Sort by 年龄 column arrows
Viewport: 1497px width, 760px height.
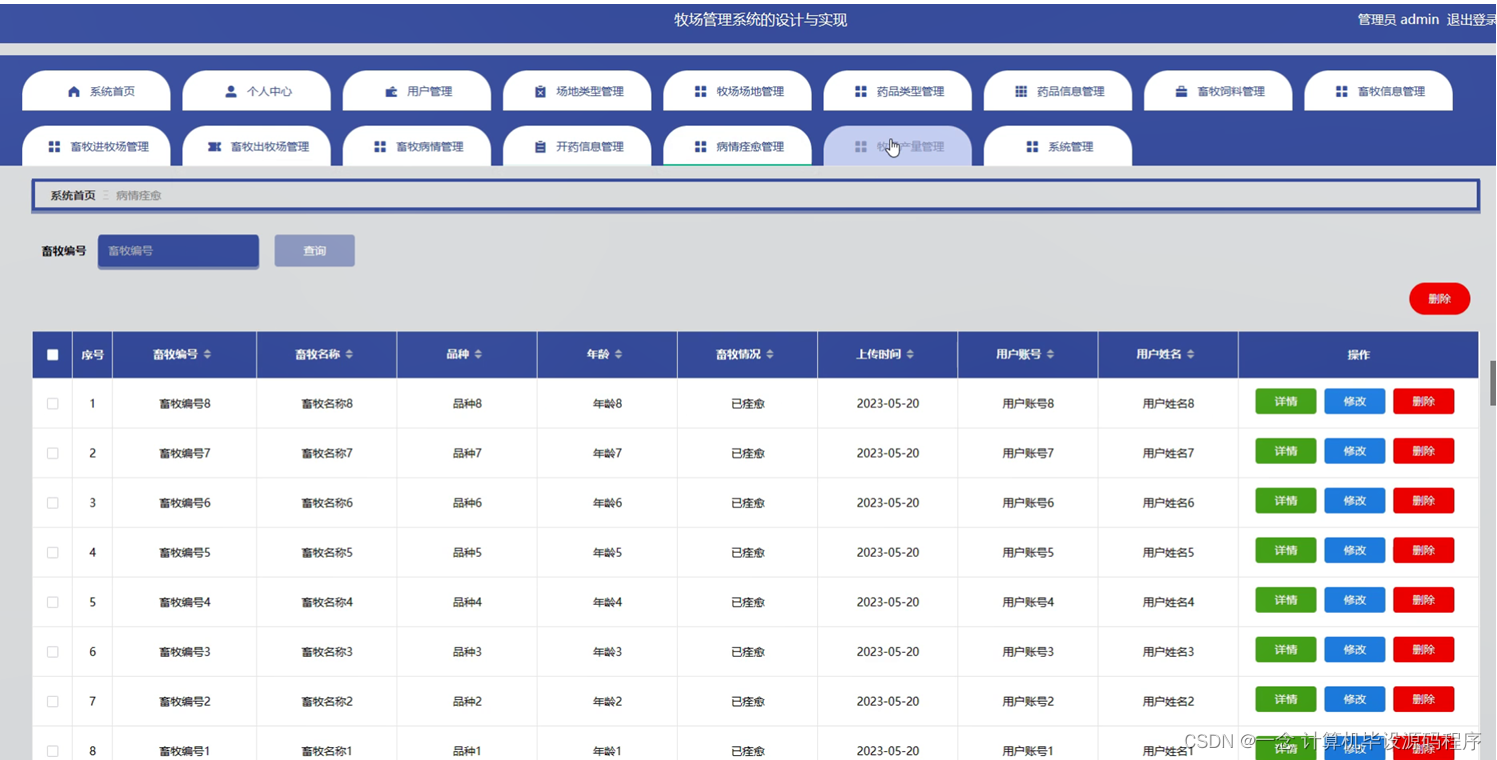coord(618,355)
